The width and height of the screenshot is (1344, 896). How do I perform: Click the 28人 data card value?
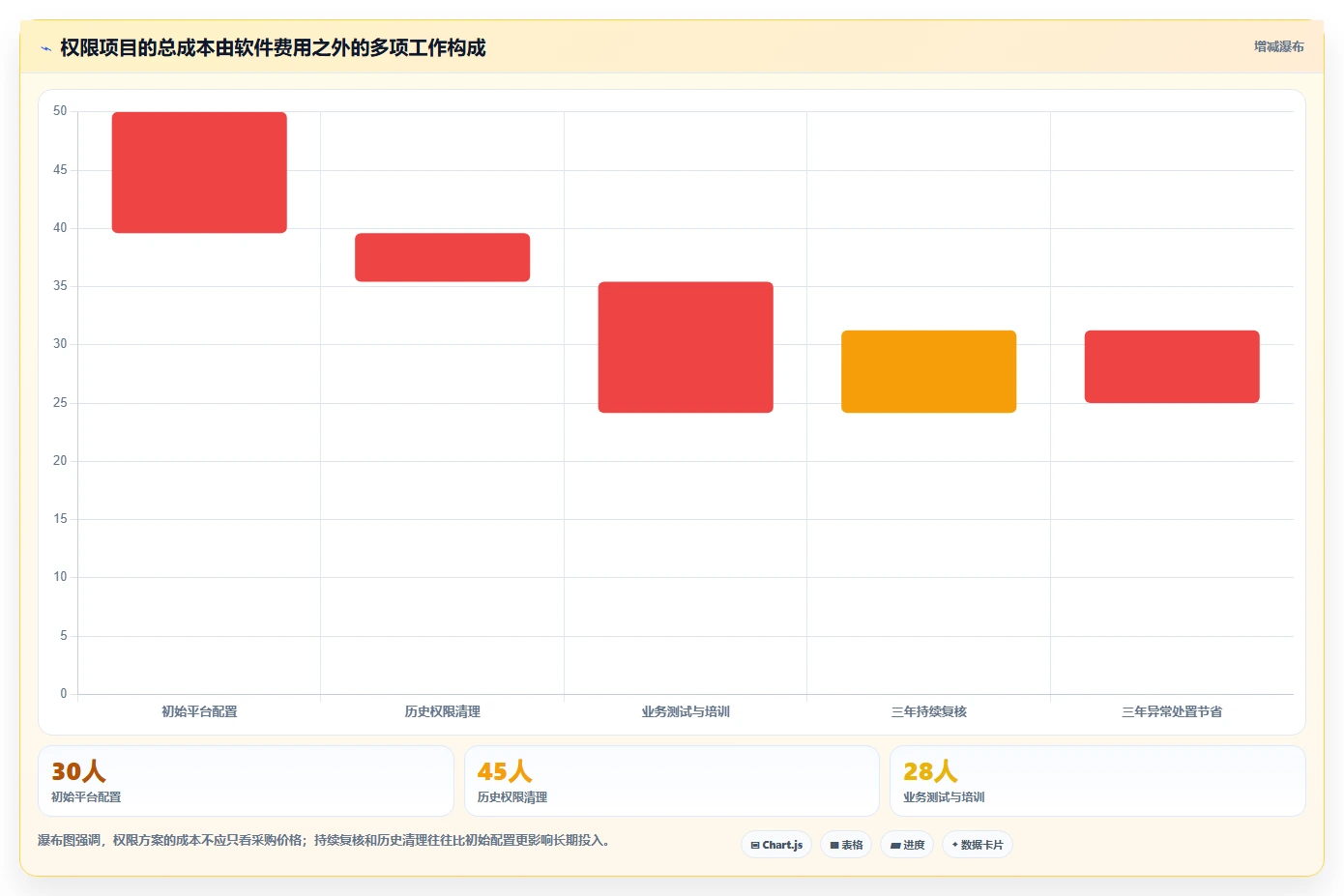tap(930, 771)
